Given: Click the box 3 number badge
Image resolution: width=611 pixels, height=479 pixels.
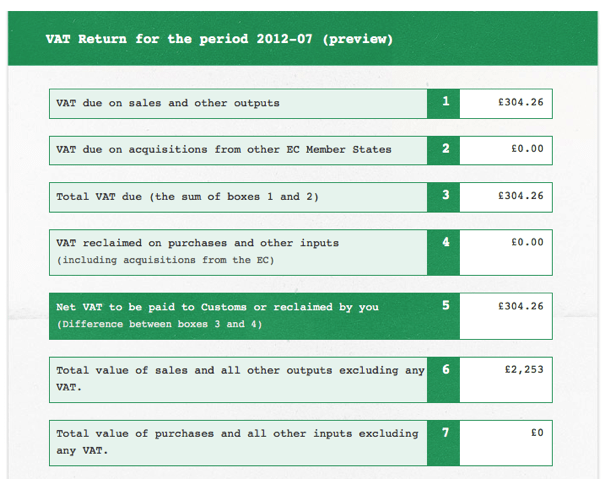Looking at the screenshot, I should (x=444, y=196).
